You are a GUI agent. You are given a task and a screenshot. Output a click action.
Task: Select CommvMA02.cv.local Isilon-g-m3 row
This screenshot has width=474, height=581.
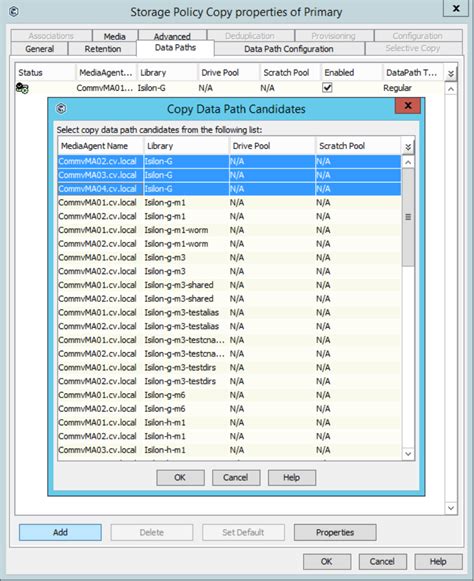(x=229, y=271)
